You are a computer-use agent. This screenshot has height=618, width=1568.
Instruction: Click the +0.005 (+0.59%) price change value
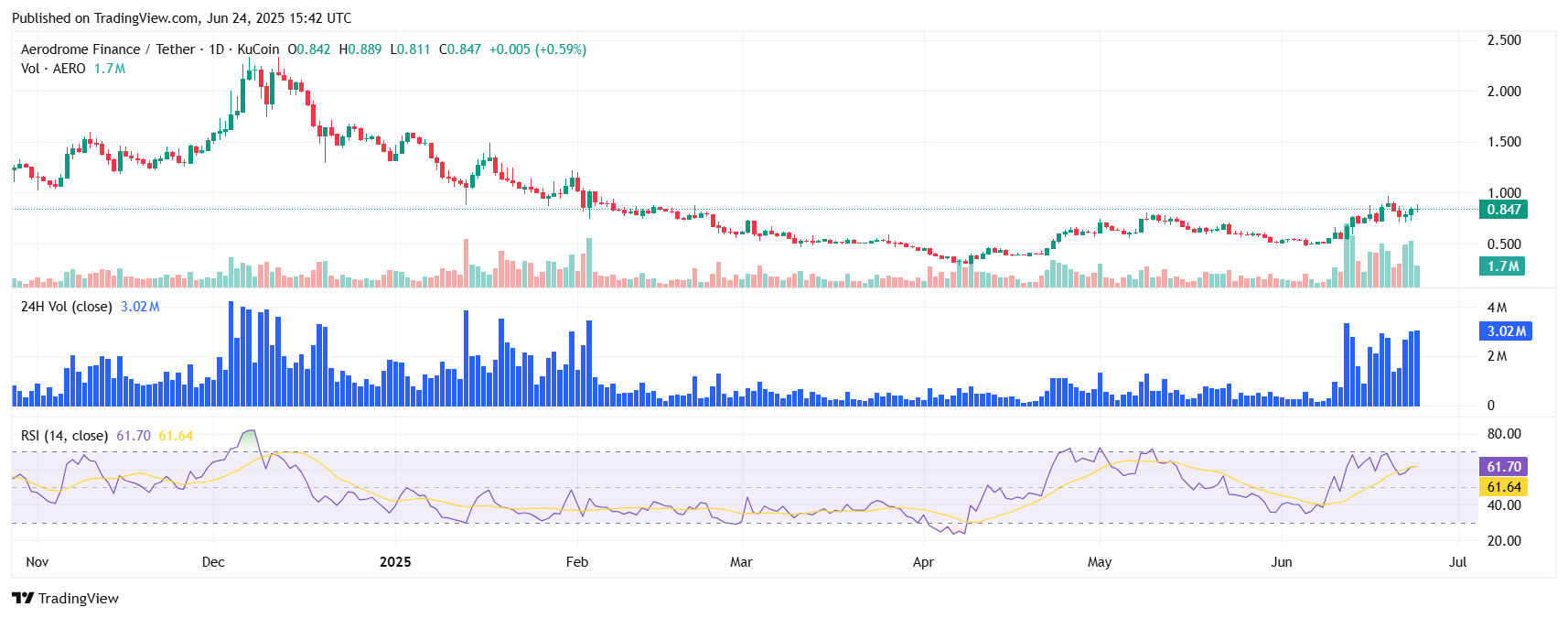point(538,49)
